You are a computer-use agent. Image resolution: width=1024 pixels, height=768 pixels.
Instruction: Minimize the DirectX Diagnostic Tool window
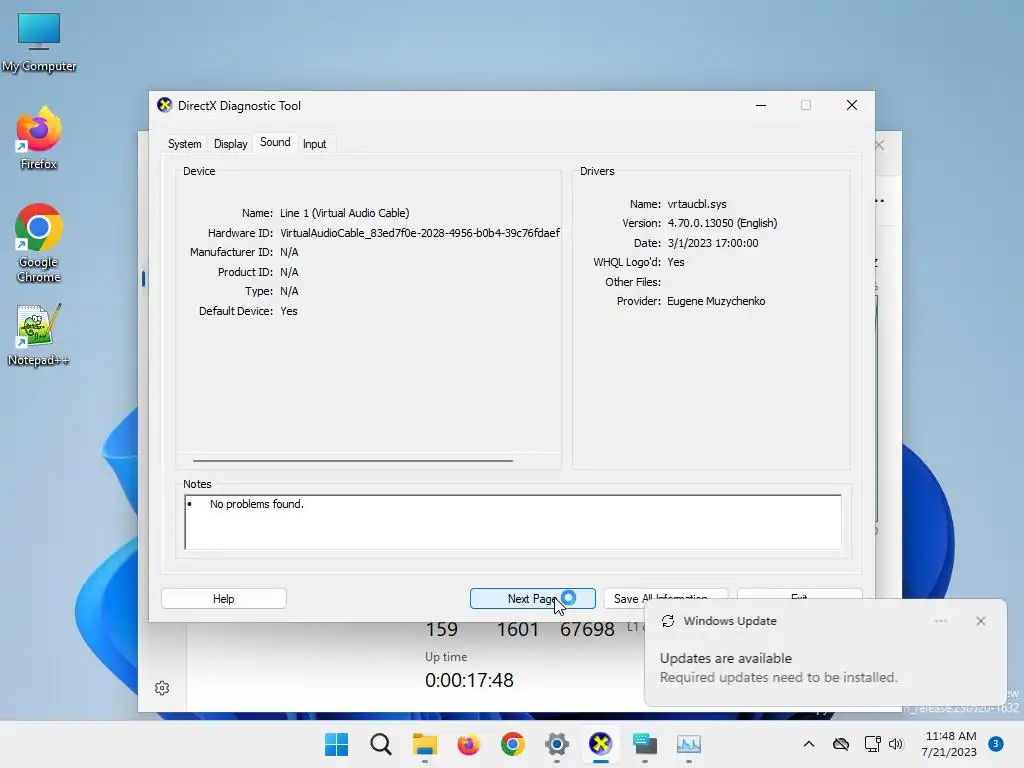coord(761,105)
